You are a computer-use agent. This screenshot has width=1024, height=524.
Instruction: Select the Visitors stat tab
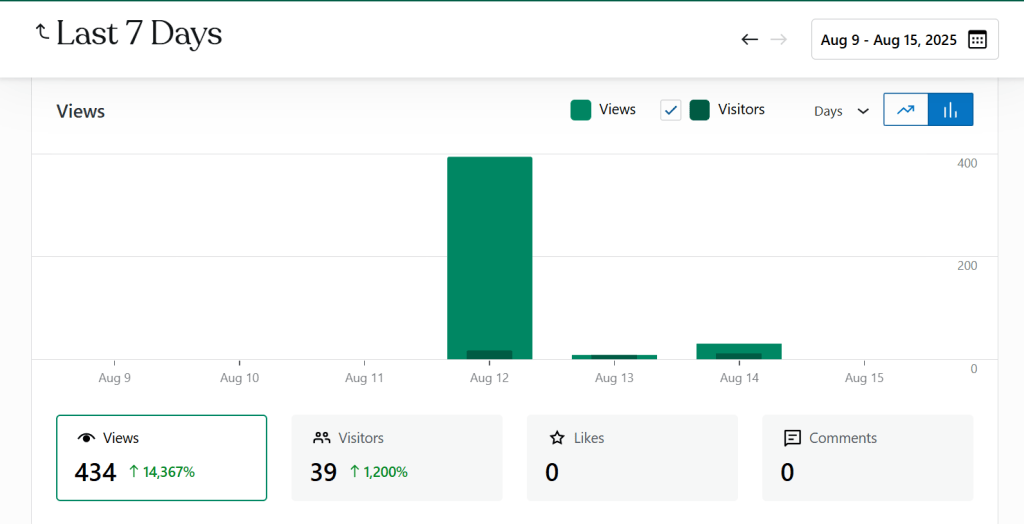pyautogui.click(x=397, y=458)
